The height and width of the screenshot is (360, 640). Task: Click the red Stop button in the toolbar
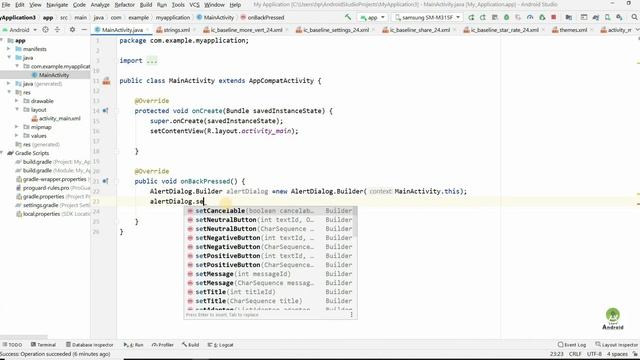(553, 18)
